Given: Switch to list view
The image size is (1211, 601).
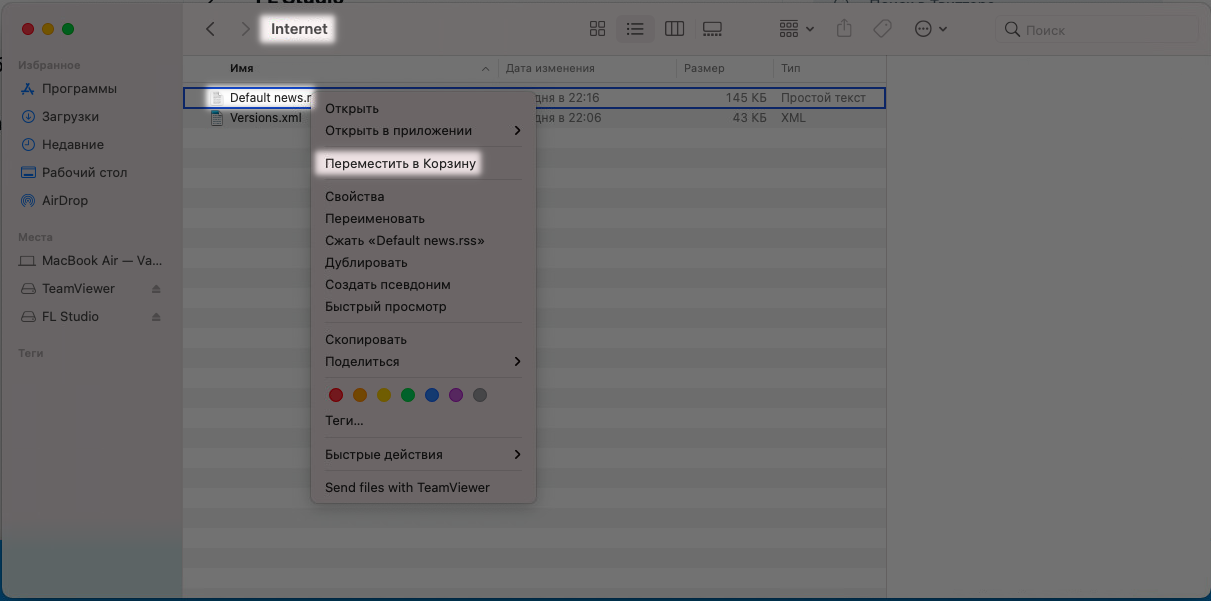Looking at the screenshot, I should click(635, 29).
